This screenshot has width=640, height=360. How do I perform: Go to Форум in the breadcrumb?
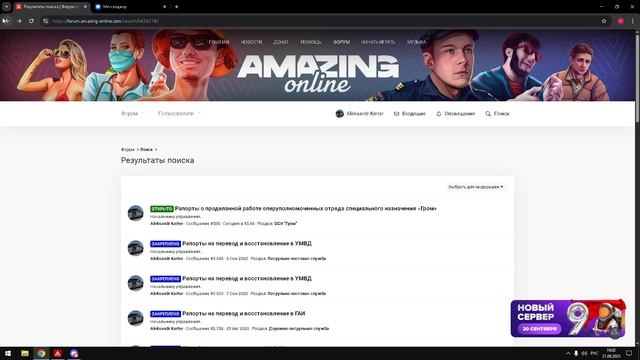[127, 149]
